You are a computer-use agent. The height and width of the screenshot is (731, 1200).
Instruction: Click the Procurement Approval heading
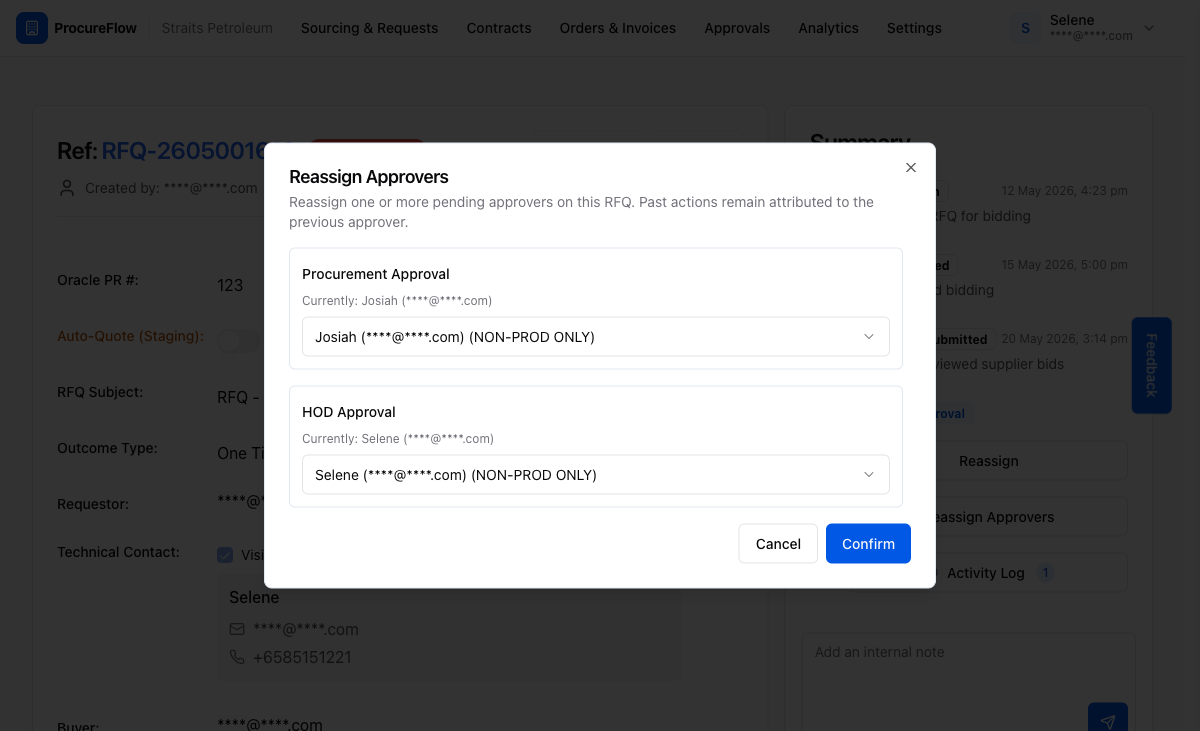(376, 274)
